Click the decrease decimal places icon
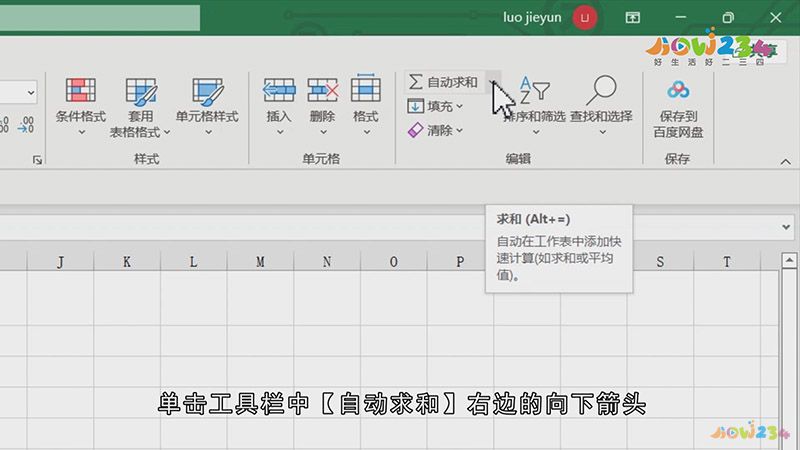The height and width of the screenshot is (450, 800). coord(26,124)
